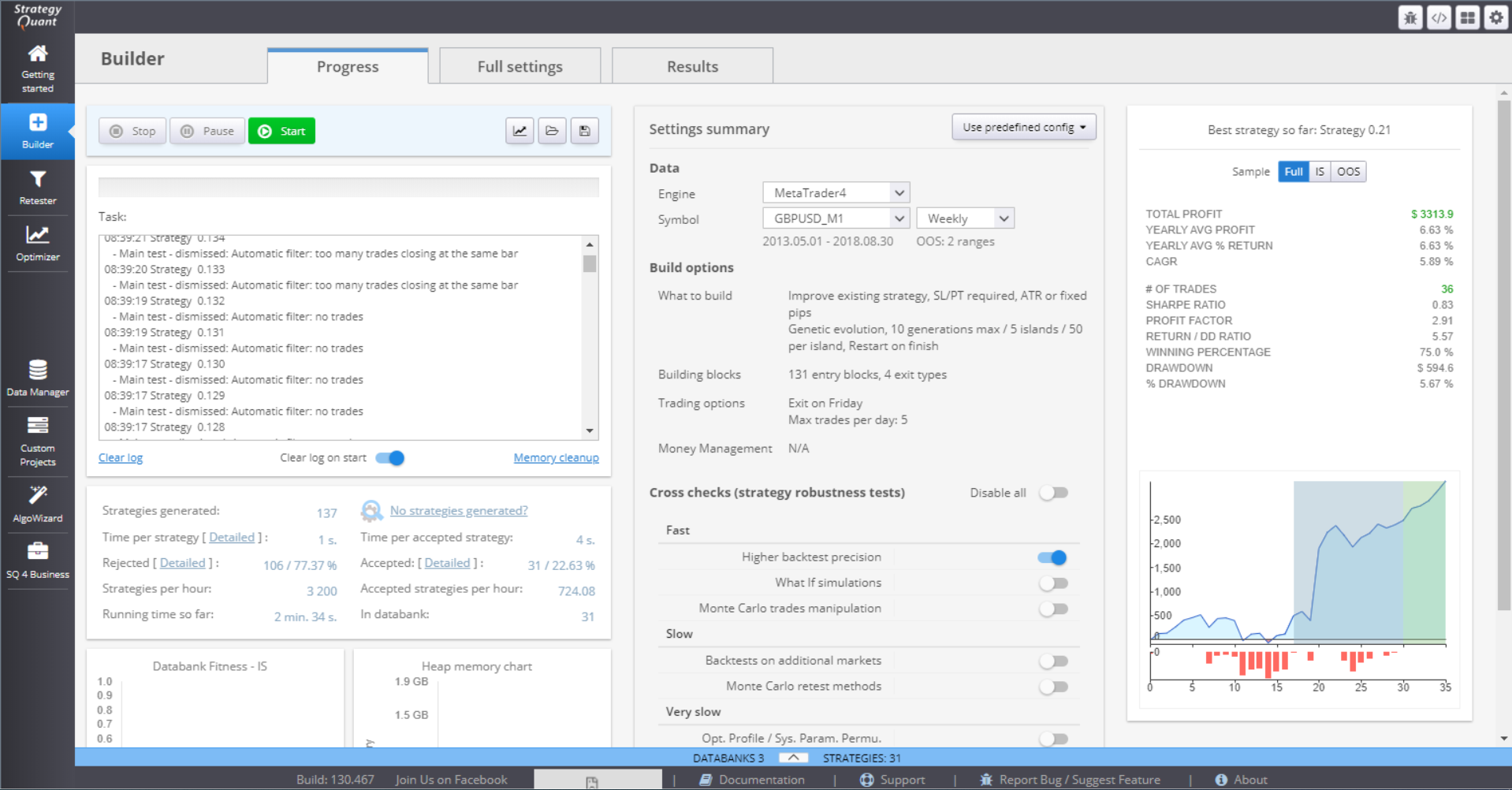This screenshot has height=790, width=1512.
Task: Click the Memory cleanup link
Action: click(556, 458)
